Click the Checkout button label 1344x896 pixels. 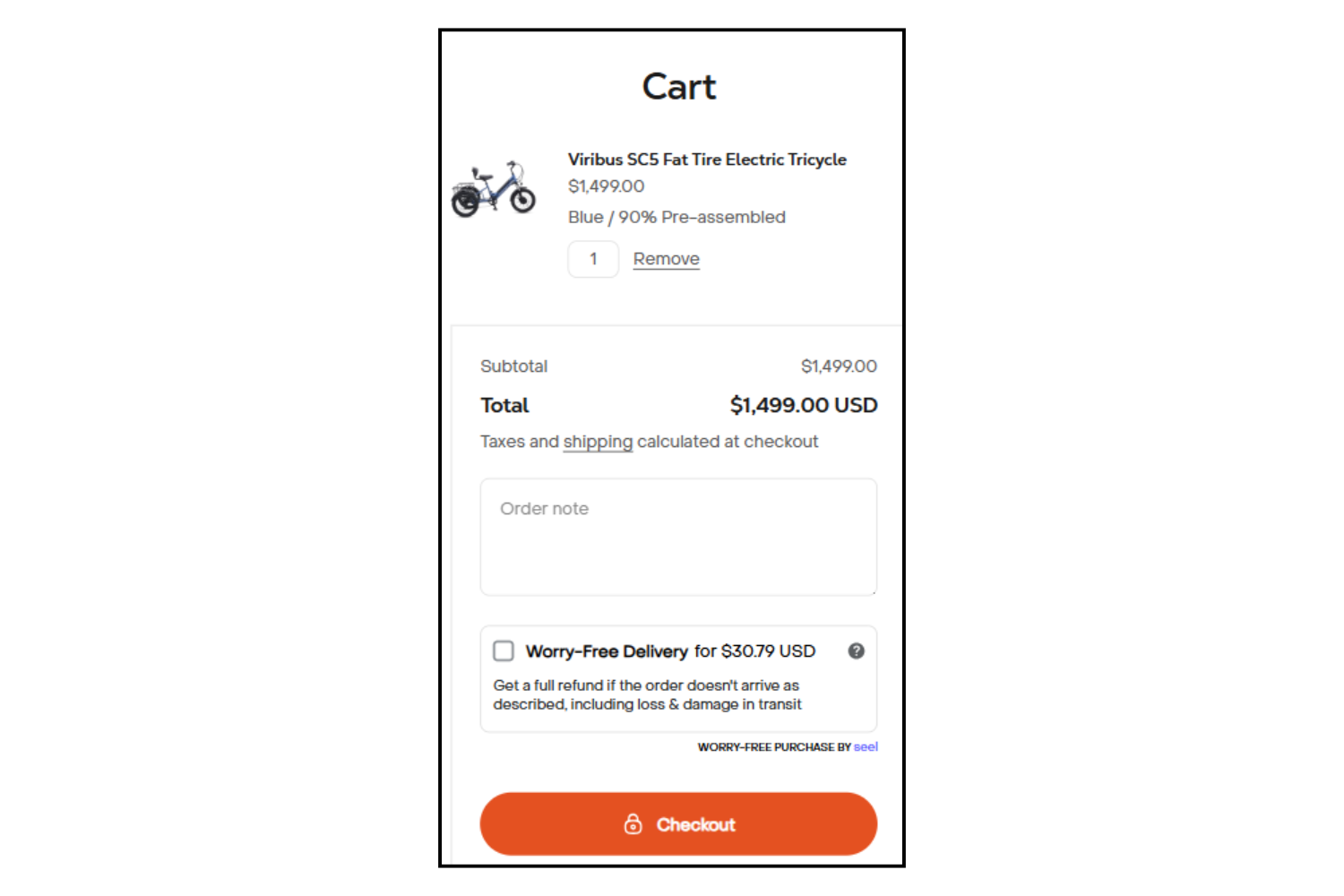click(x=695, y=824)
